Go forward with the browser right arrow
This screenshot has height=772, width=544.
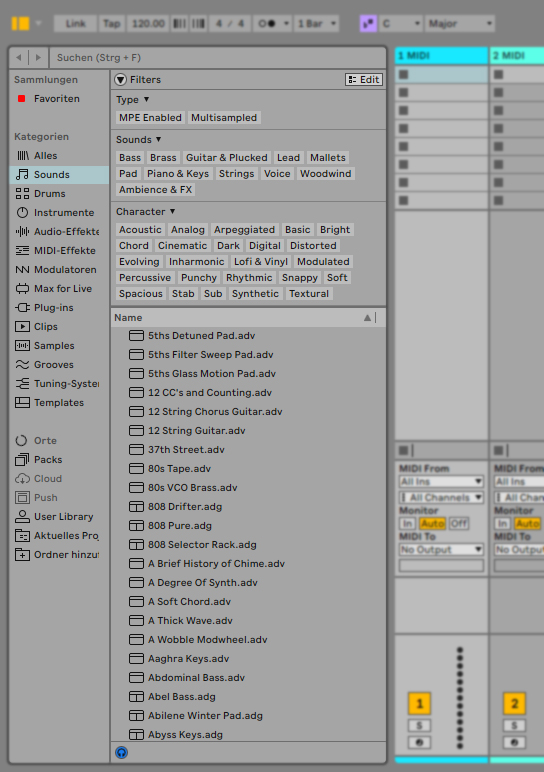click(38, 58)
